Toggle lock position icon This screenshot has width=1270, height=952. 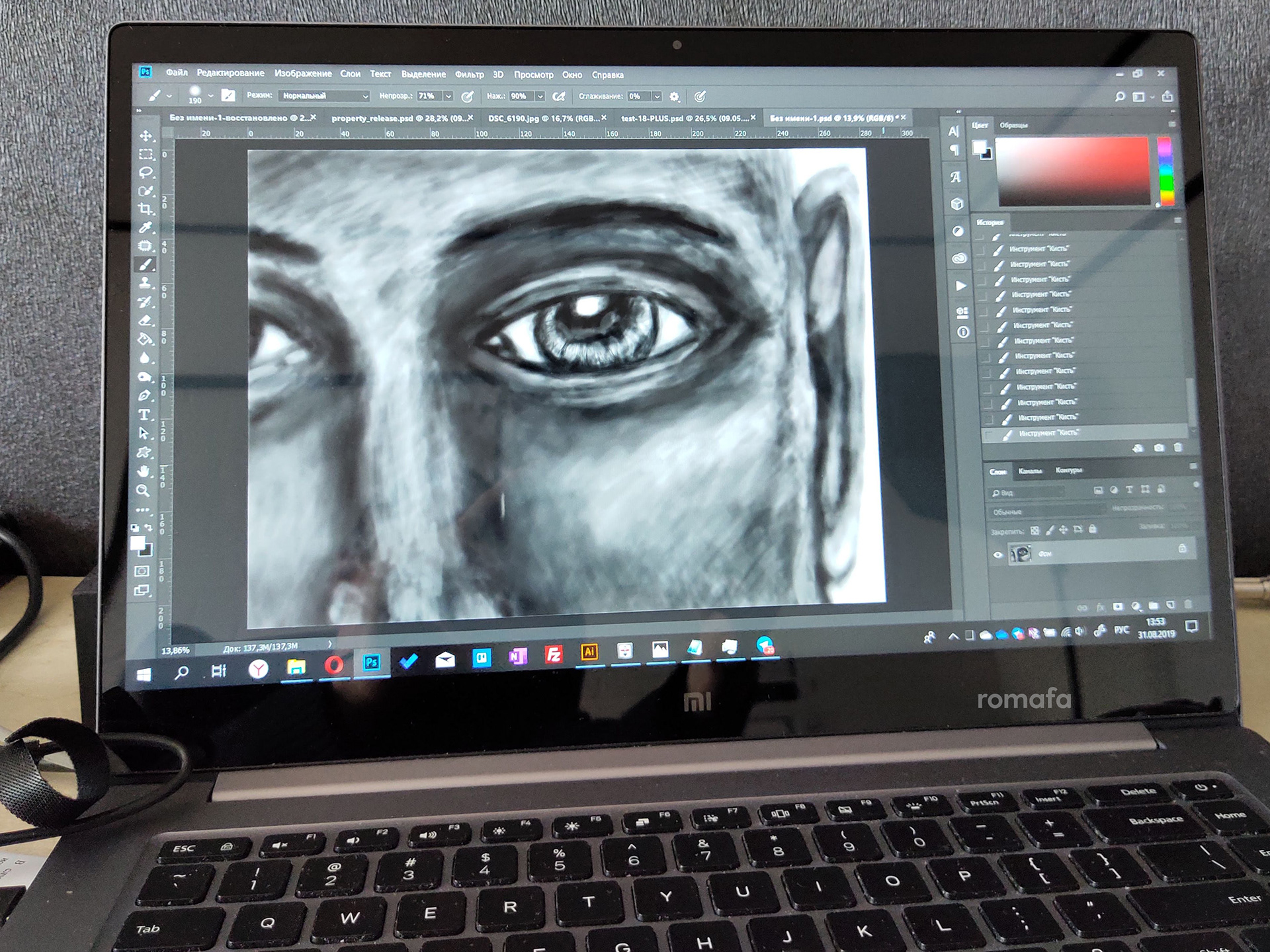click(1064, 530)
